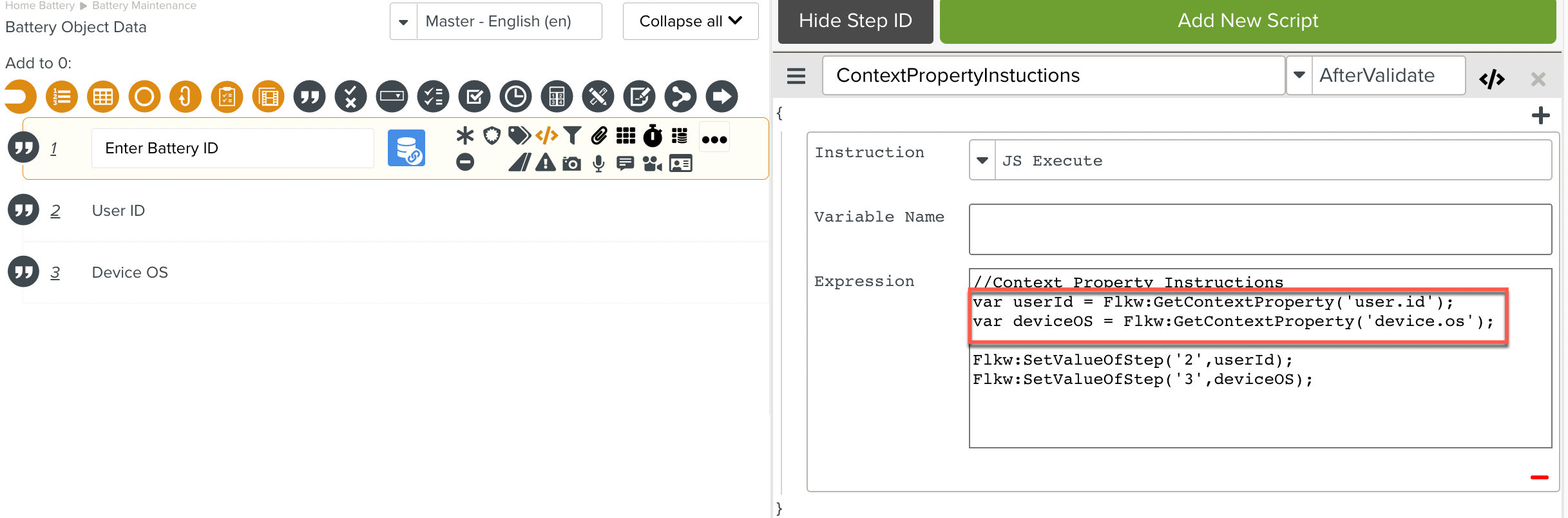Click the paperclip attachment icon

[599, 135]
